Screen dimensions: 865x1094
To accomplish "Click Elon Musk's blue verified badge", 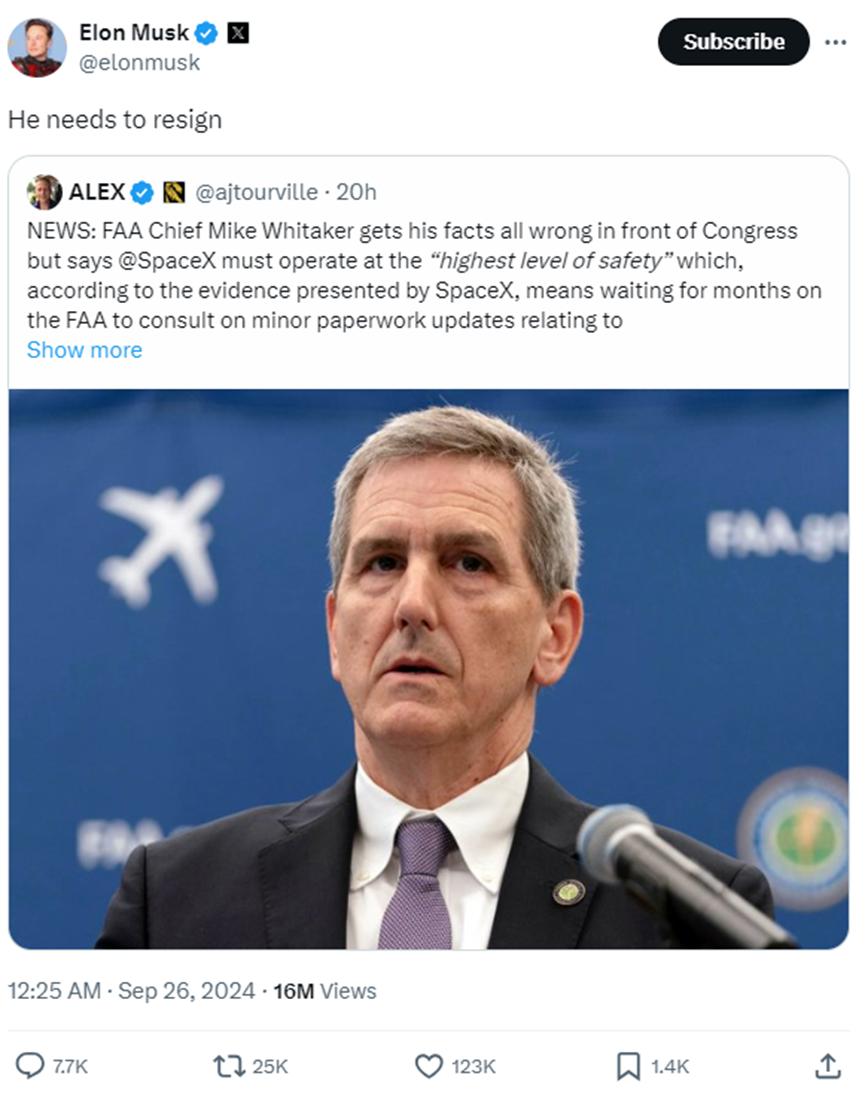I will coord(206,33).
